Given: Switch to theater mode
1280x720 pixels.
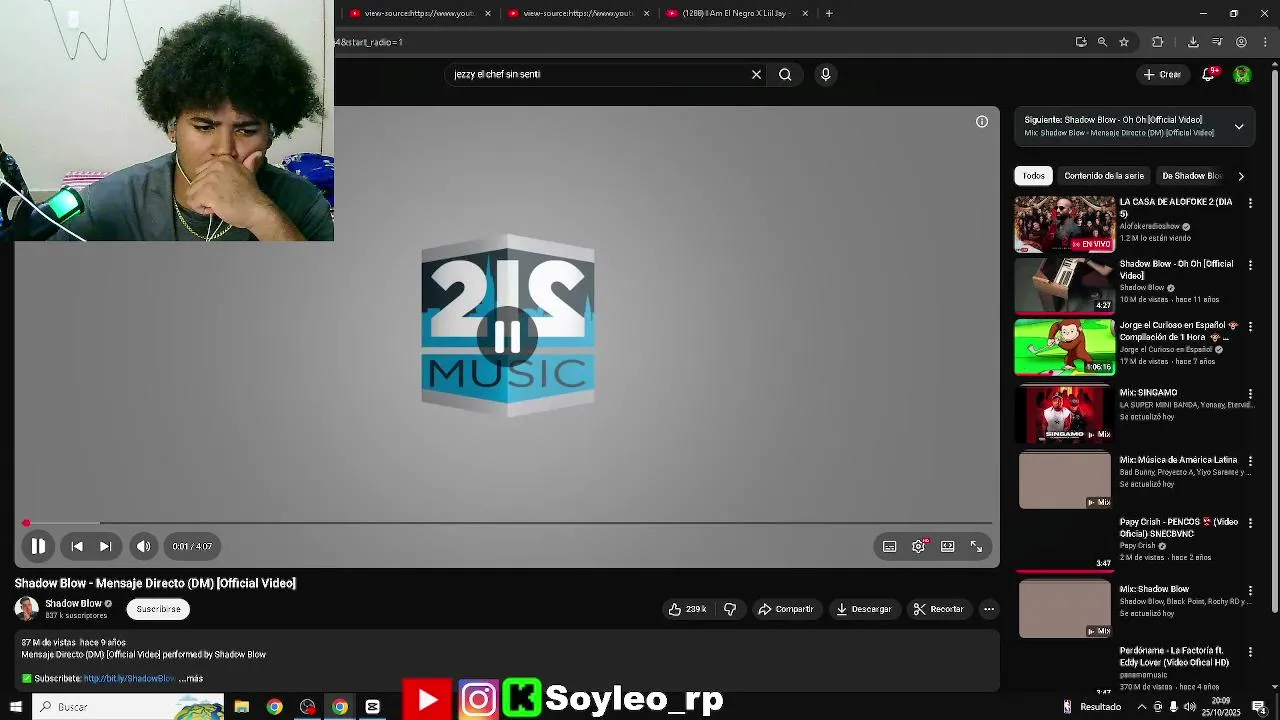Looking at the screenshot, I should [948, 546].
